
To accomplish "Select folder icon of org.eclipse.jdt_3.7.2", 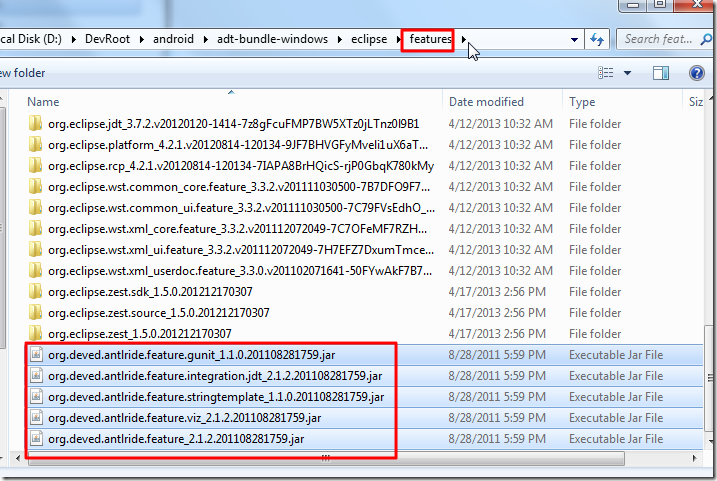I will pyautogui.click(x=35, y=123).
